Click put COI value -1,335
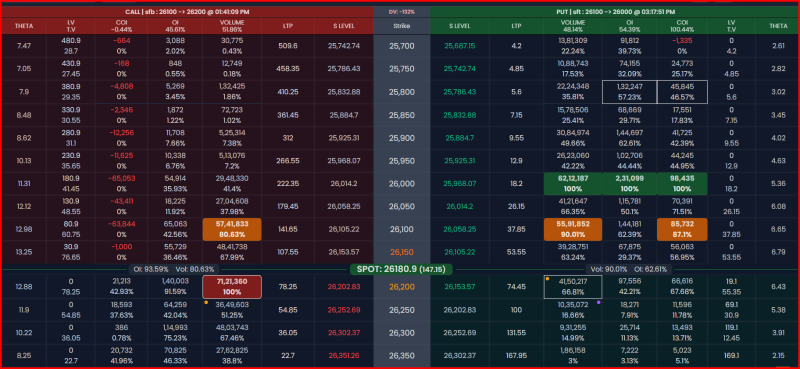This screenshot has width=800, height=369. 682,40
